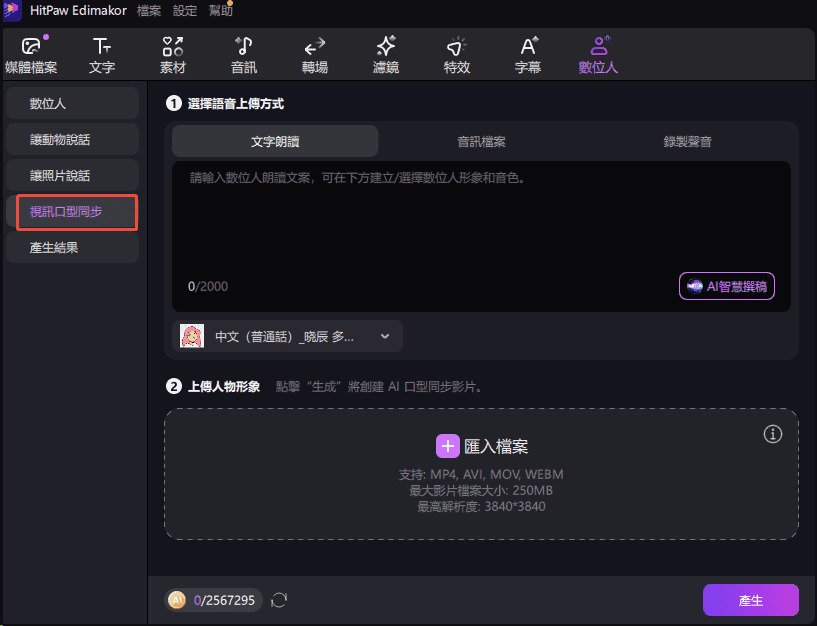Viewport: 817px width, 626px height.
Task: Click the 產生 generate button
Action: tap(751, 600)
